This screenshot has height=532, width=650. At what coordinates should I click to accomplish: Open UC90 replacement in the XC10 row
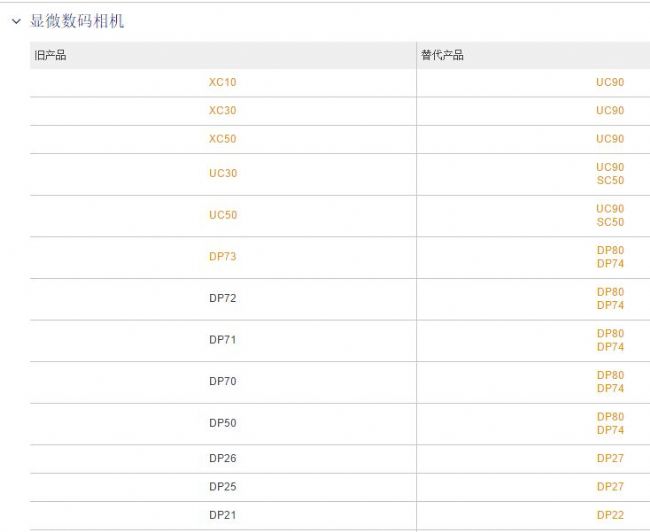609,82
